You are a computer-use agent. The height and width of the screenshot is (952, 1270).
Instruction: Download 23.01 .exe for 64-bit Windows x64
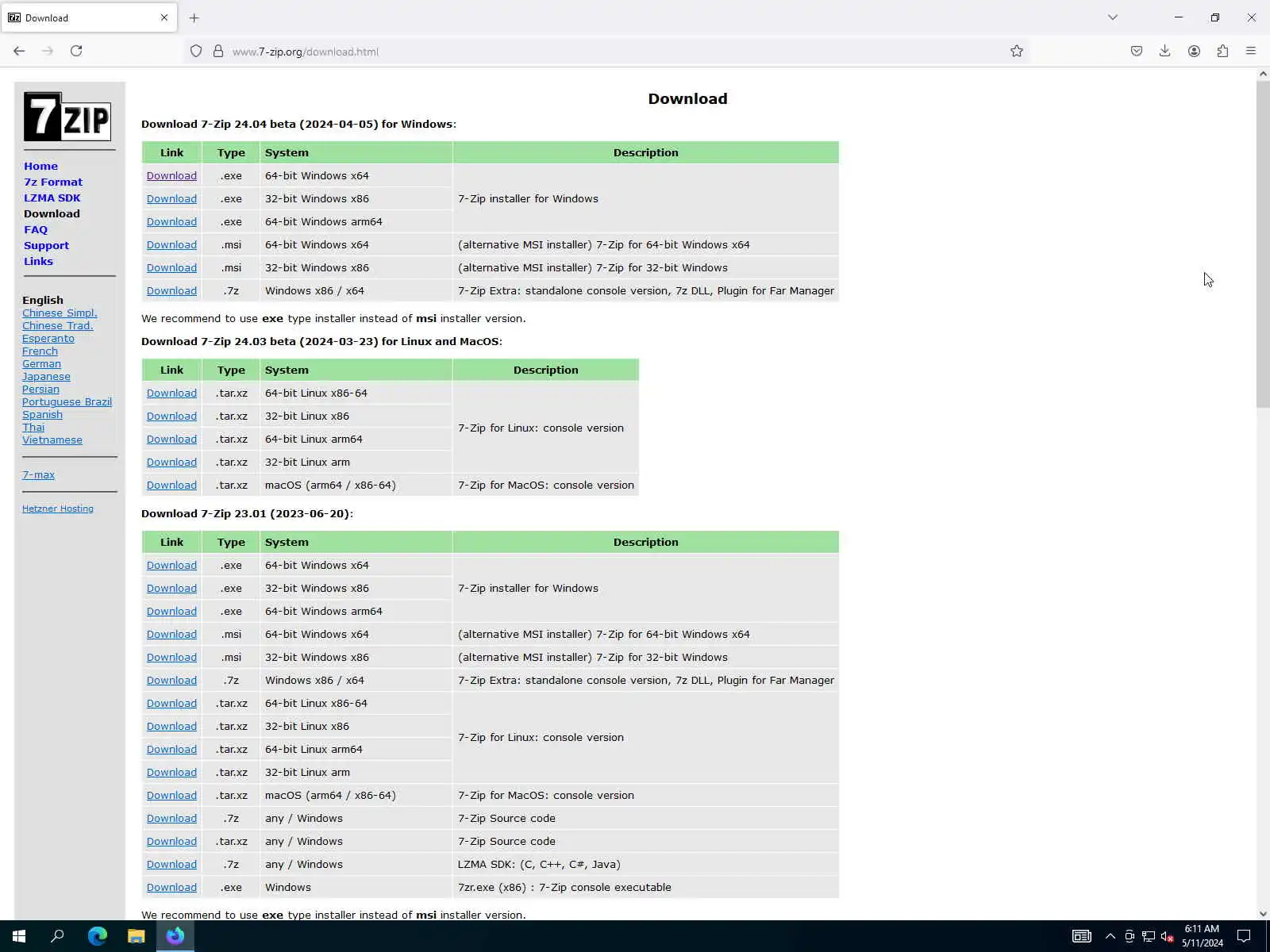(x=171, y=565)
